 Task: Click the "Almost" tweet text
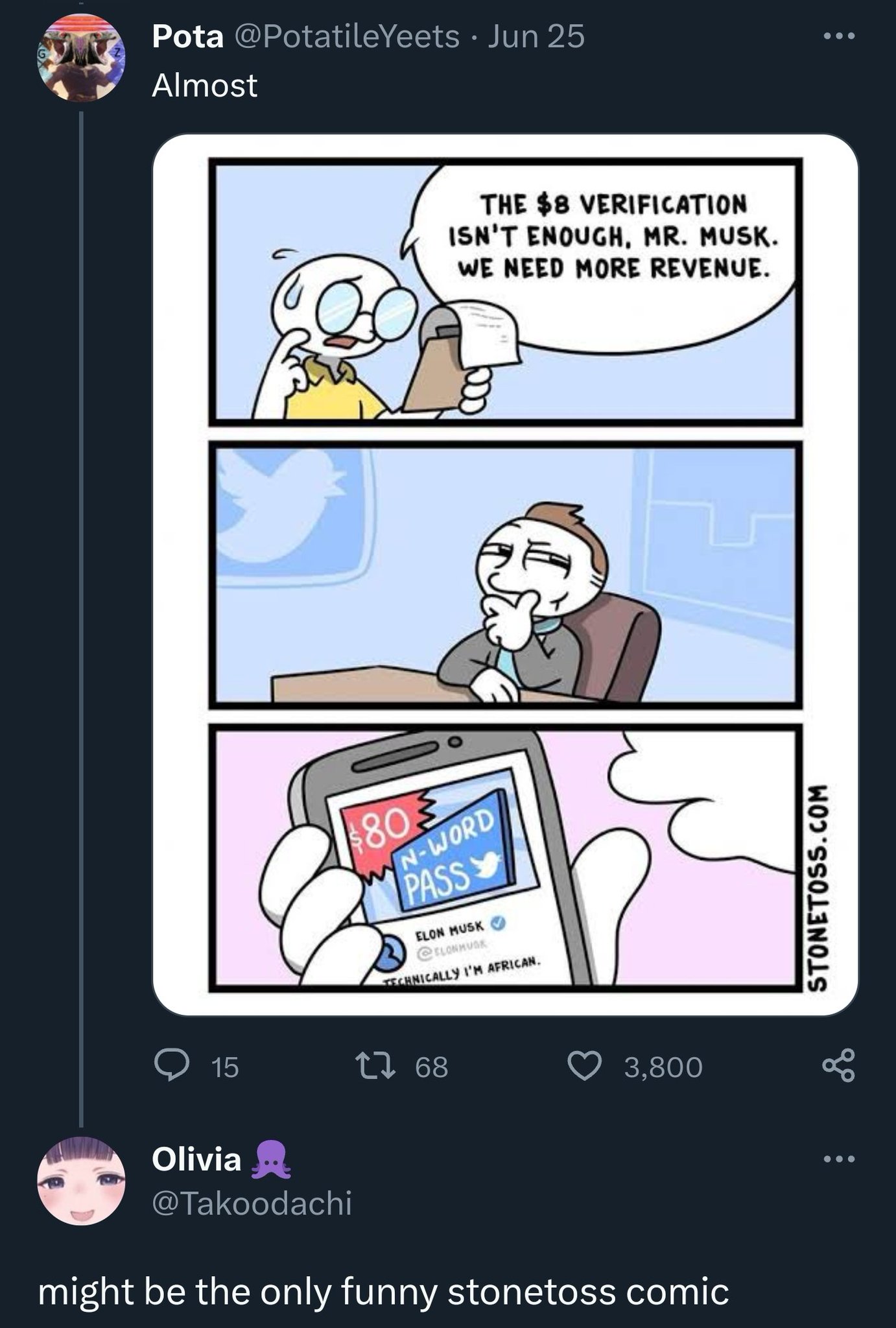pos(205,86)
